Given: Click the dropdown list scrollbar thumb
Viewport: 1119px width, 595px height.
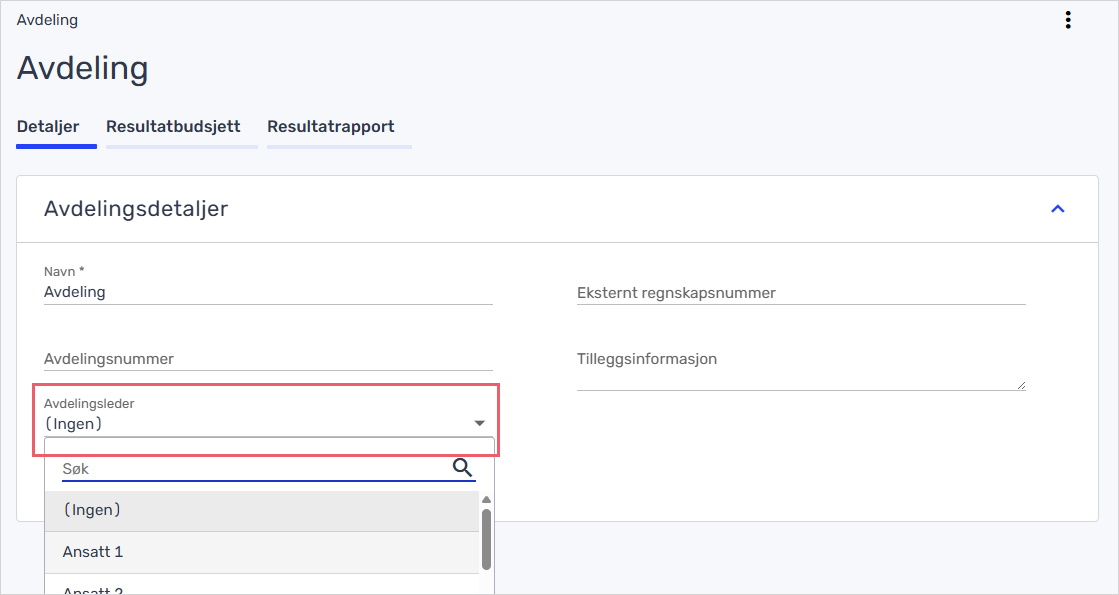Looking at the screenshot, I should tap(486, 538).
